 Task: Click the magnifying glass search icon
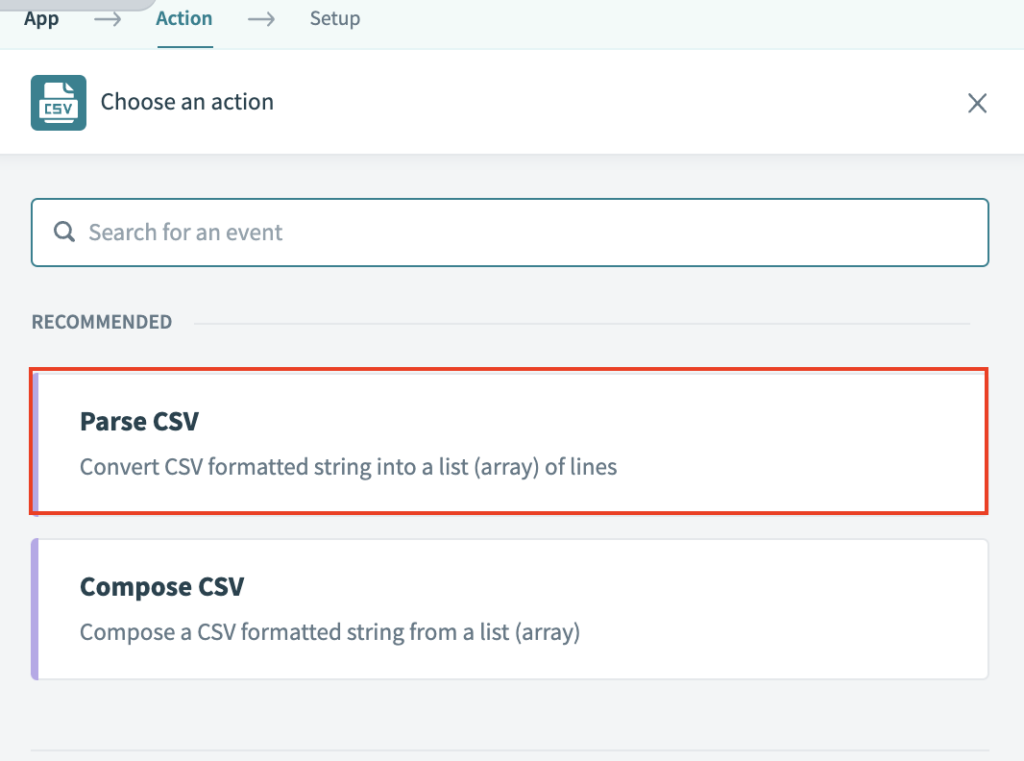coord(64,232)
